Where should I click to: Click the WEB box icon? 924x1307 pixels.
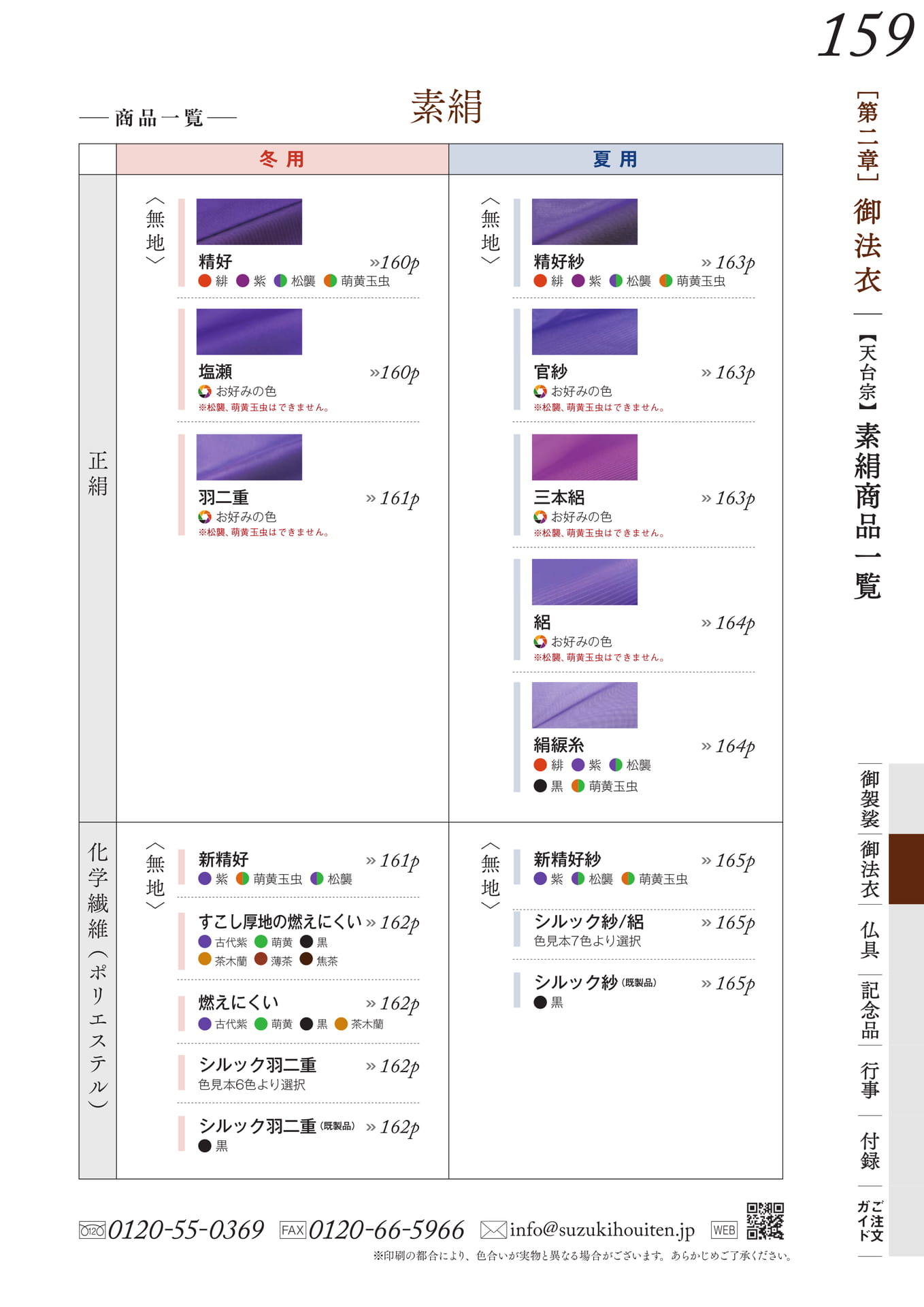pyautogui.click(x=724, y=1230)
